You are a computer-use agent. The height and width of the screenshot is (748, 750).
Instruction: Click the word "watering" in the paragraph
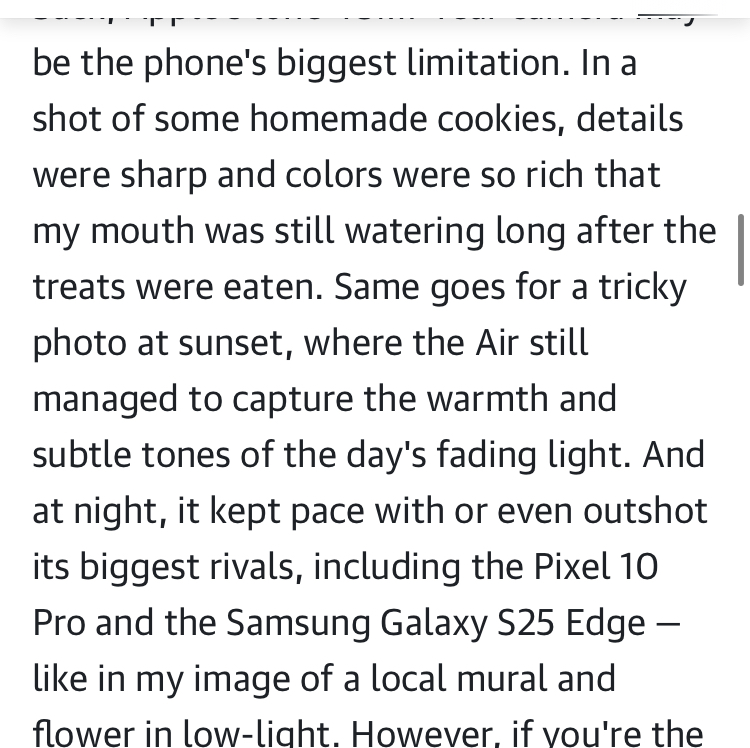pos(415,233)
